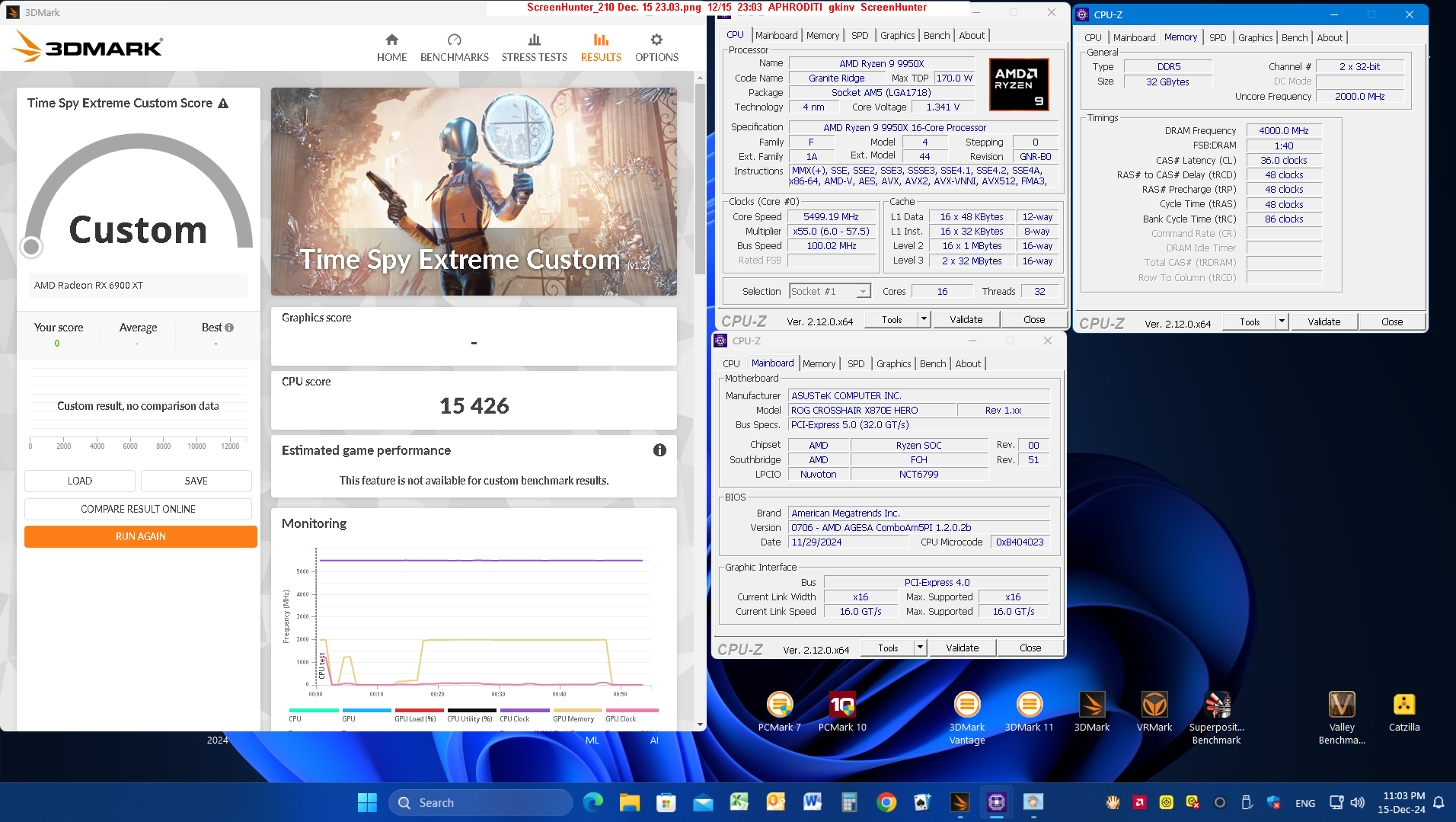Open the HOME tab in 3DMark
This screenshot has width=1456, height=822.
tap(391, 47)
